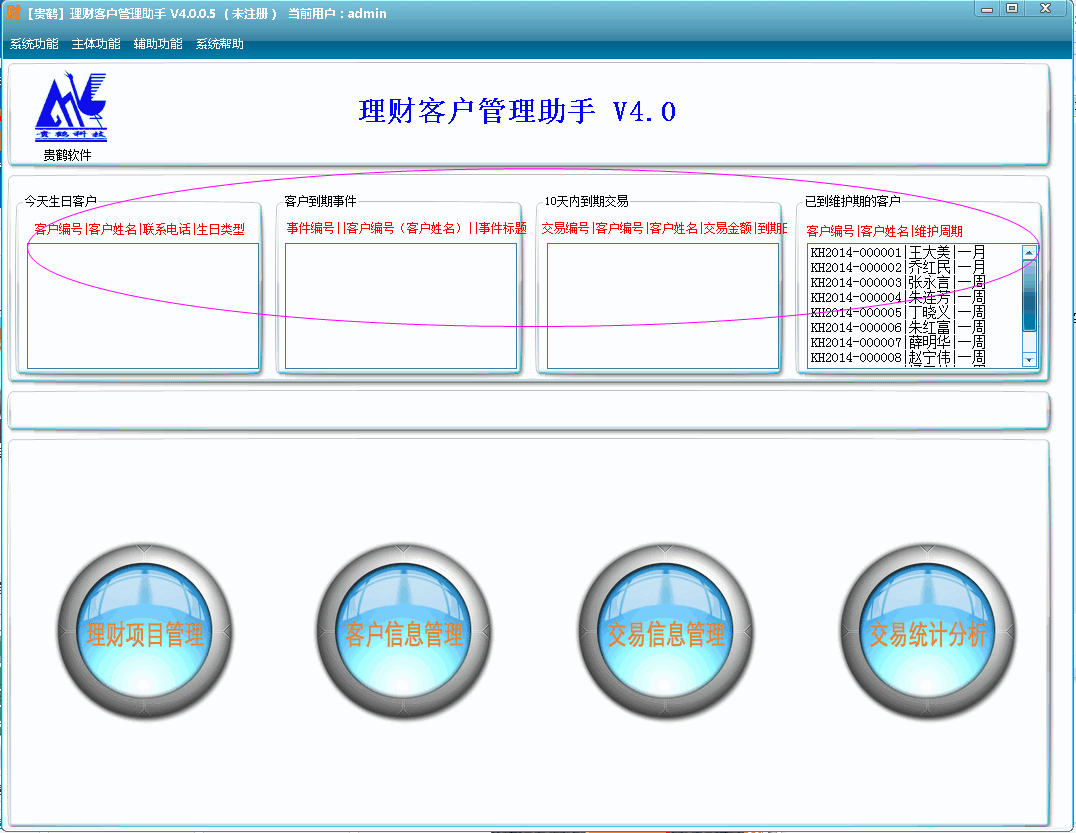Open the 辅助功能 menu
Screen dimensions: 1076x833
158,44
